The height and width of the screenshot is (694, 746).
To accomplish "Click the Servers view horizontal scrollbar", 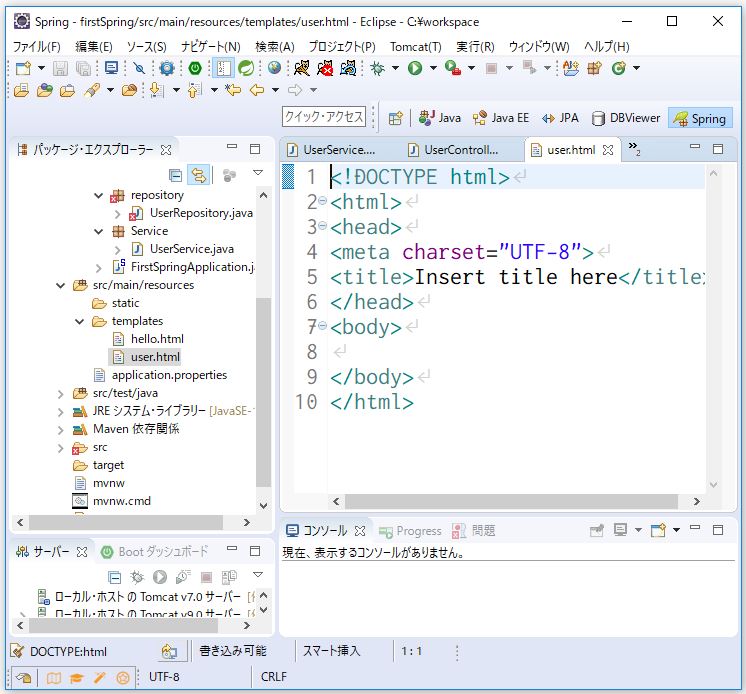I will (123, 626).
